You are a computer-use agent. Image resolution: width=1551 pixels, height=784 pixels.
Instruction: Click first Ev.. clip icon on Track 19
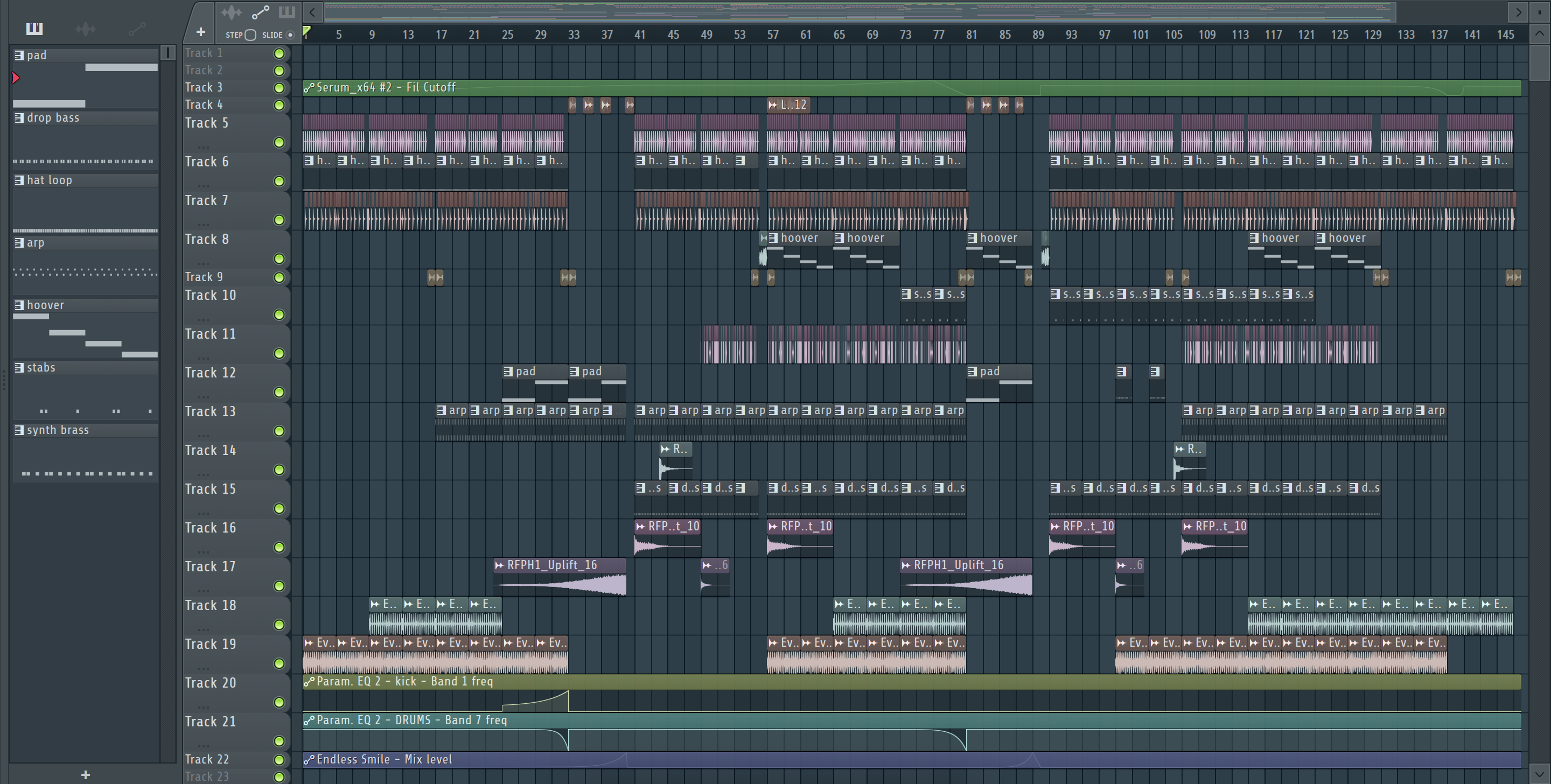click(309, 643)
